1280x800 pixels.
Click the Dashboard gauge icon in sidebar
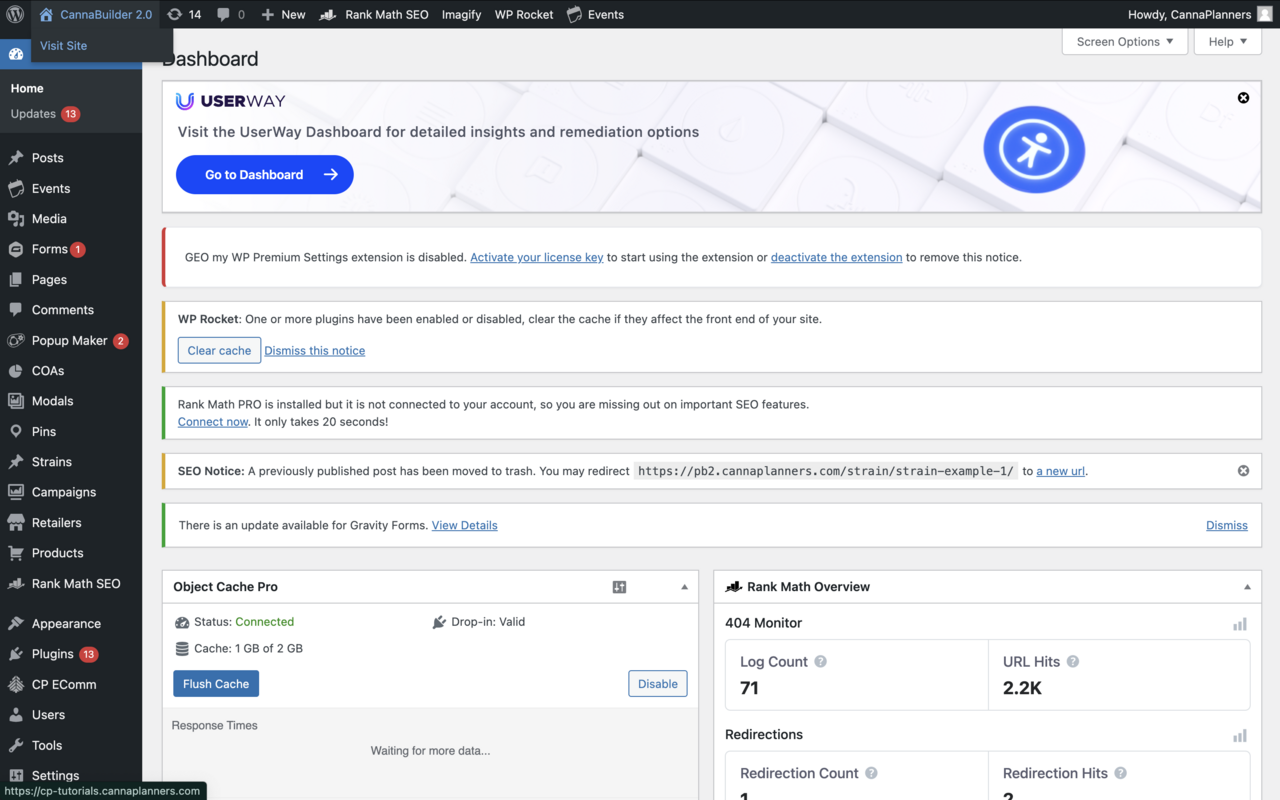tap(15, 54)
